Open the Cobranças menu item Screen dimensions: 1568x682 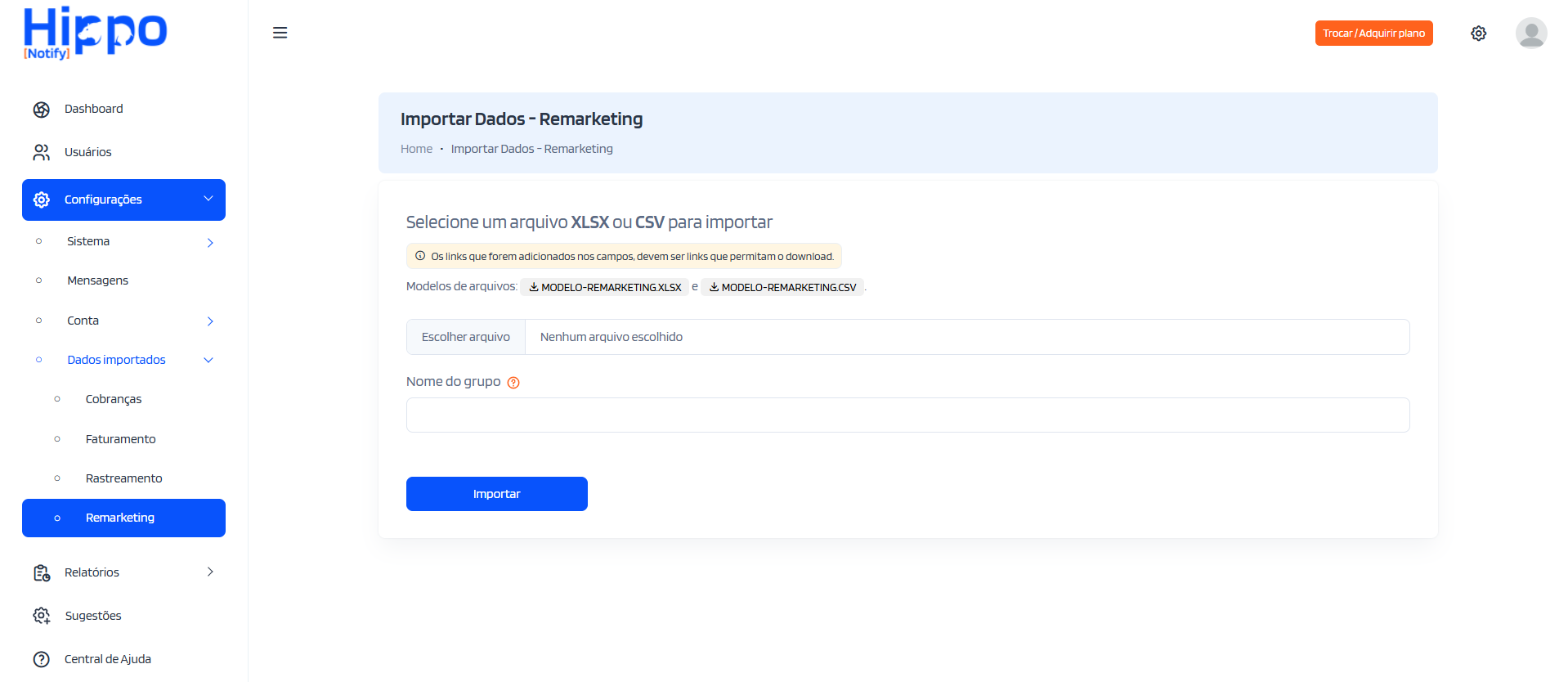[x=114, y=399]
